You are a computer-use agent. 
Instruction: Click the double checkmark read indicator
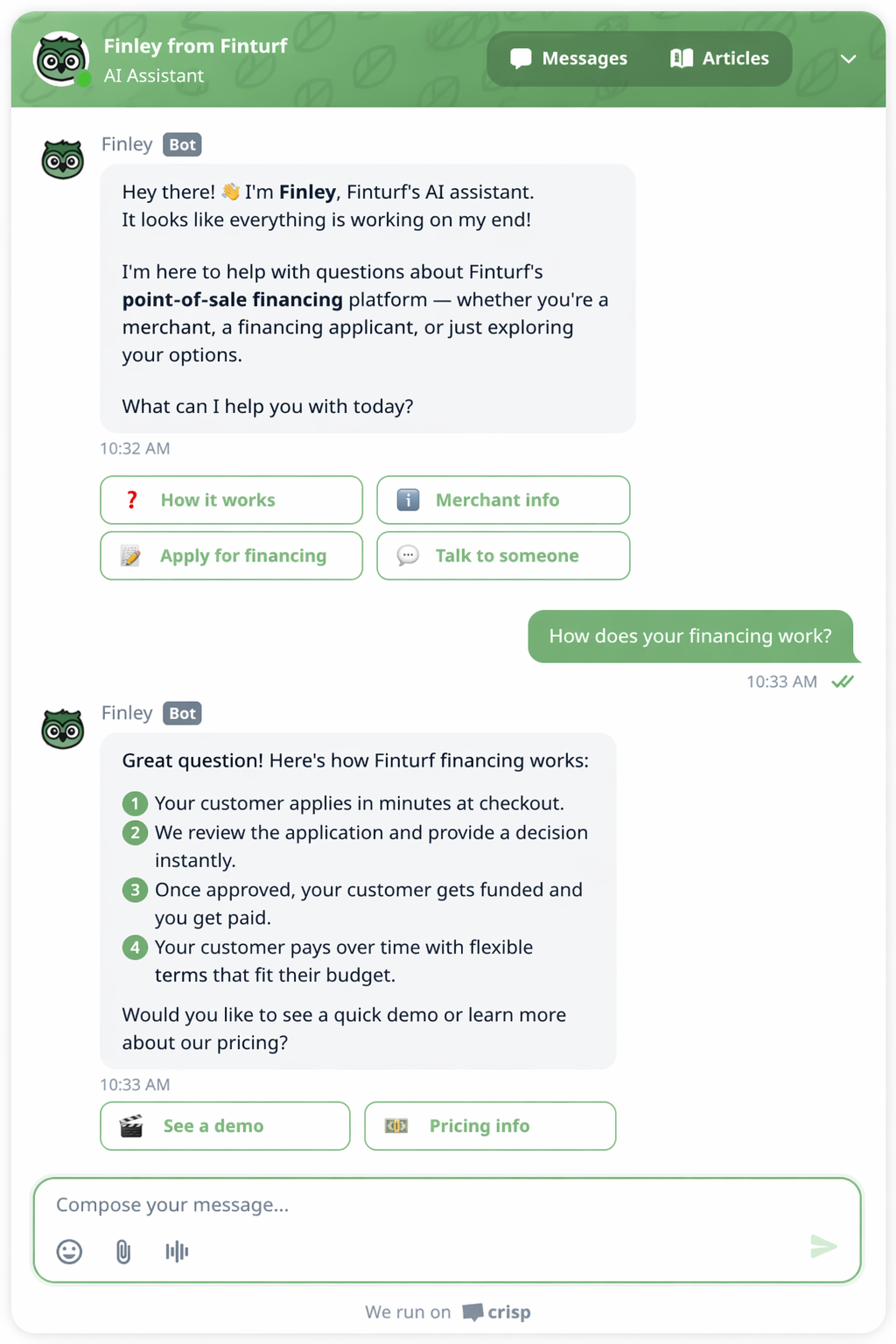842,681
